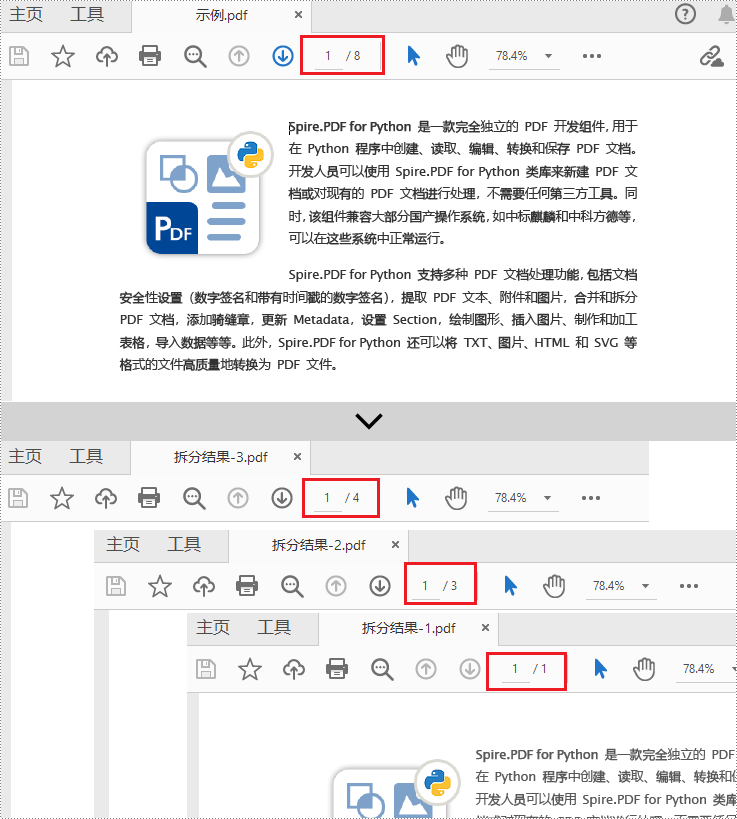737x819 pixels.
Task: Open 主页 tab in 拆分结果-3.pdf window
Action: click(x=25, y=457)
